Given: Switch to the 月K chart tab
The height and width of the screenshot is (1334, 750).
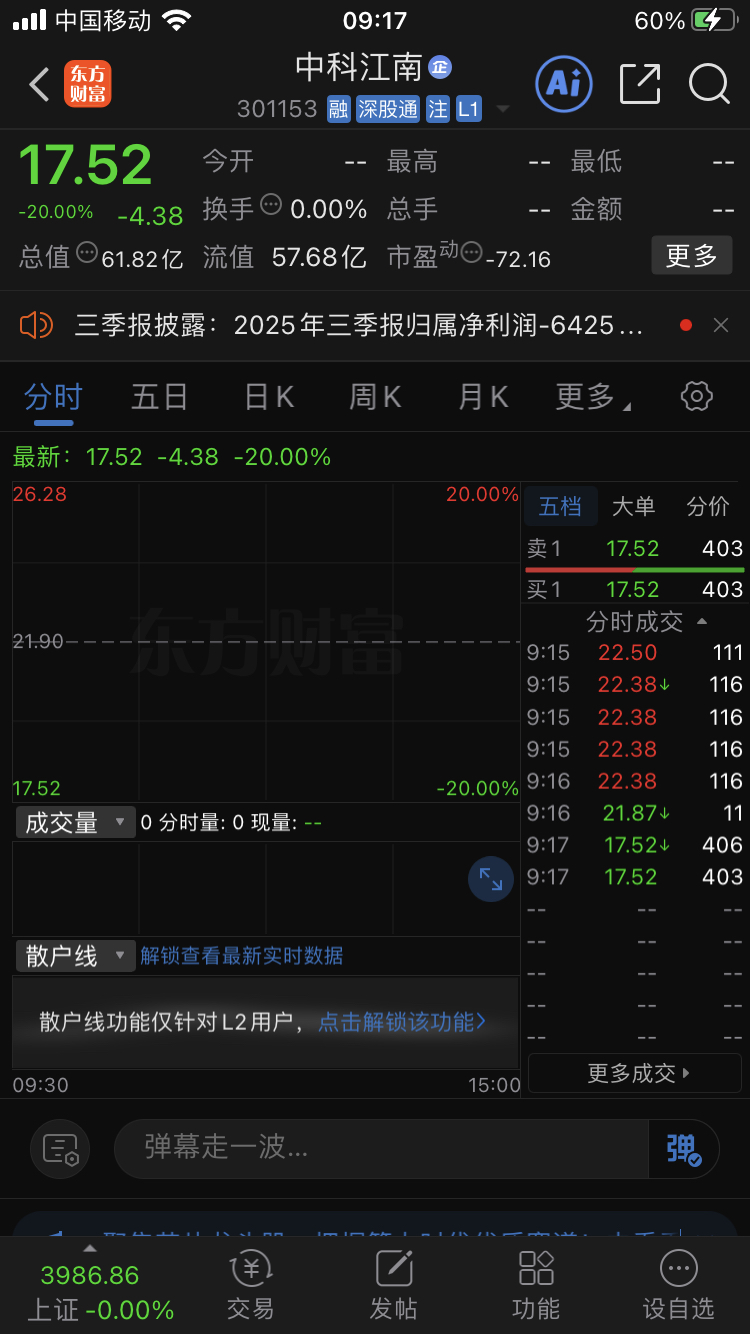Looking at the screenshot, I should click(483, 397).
